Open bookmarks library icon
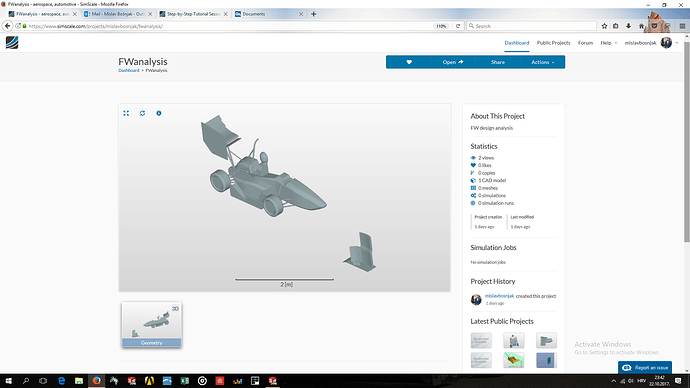 (x=616, y=26)
